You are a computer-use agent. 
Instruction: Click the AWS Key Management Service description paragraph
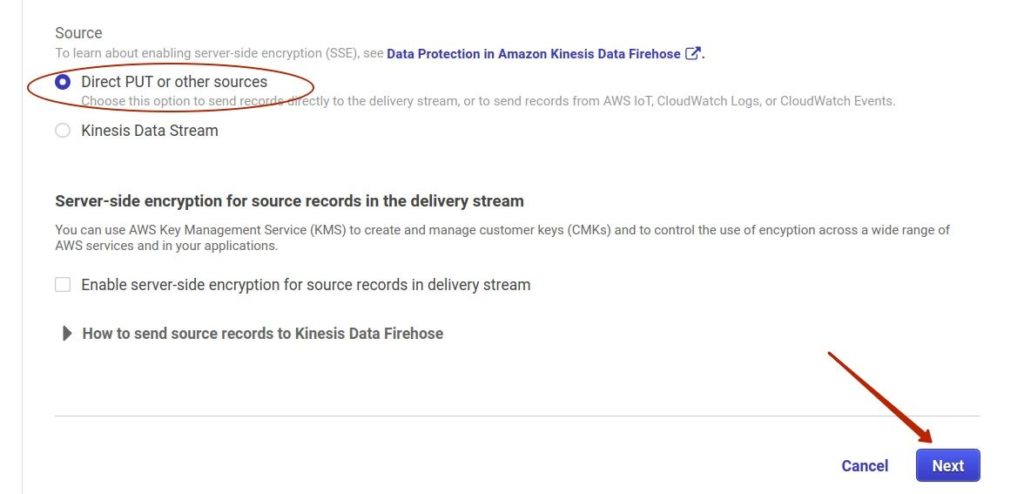click(x=502, y=238)
